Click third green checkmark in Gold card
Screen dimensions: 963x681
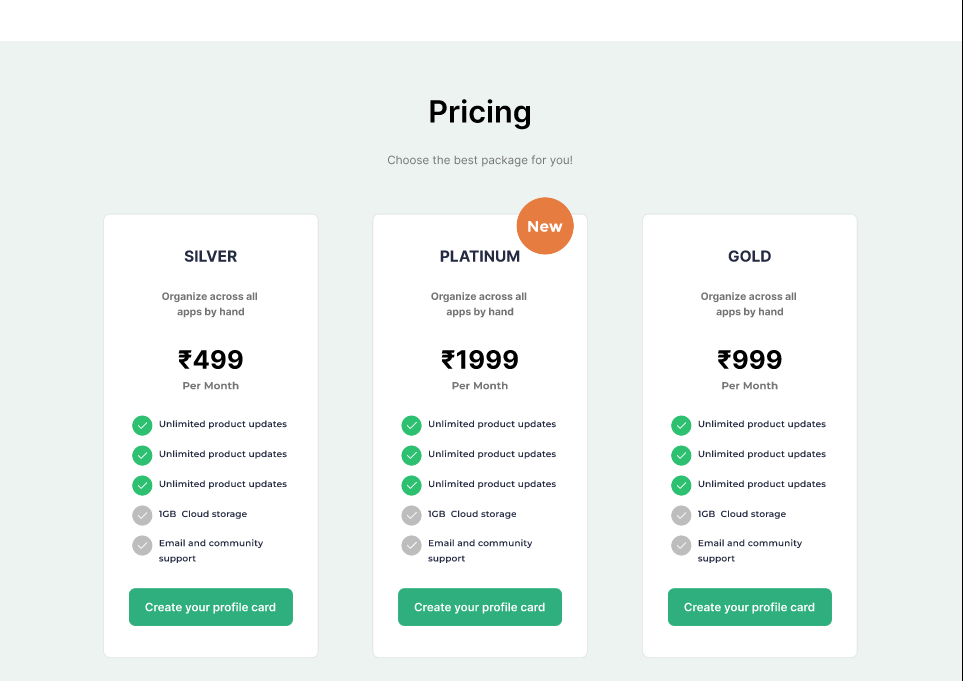point(681,485)
